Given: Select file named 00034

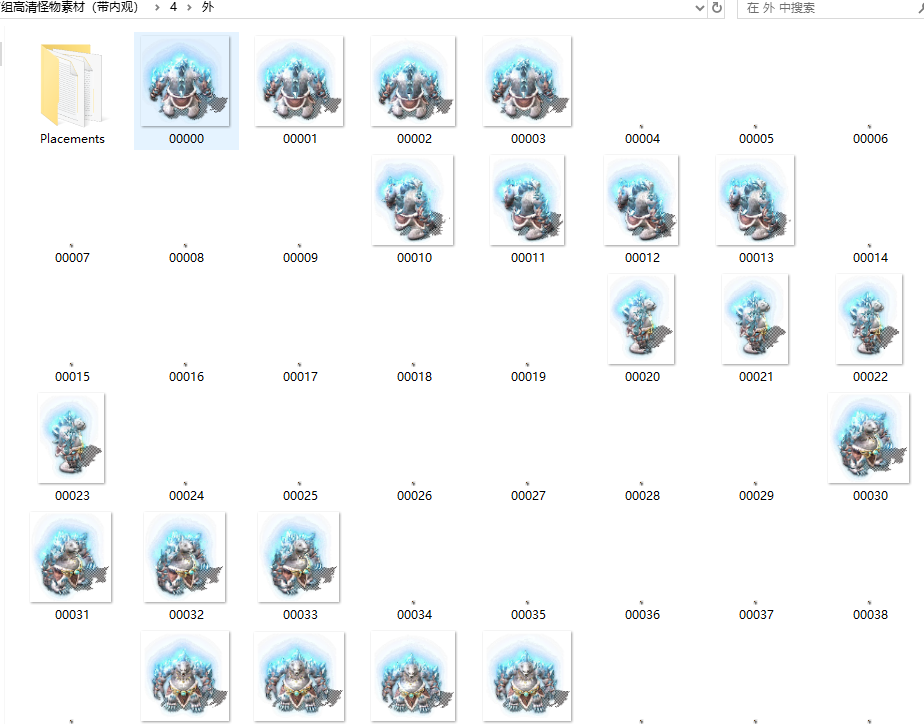Looking at the screenshot, I should point(414,614).
